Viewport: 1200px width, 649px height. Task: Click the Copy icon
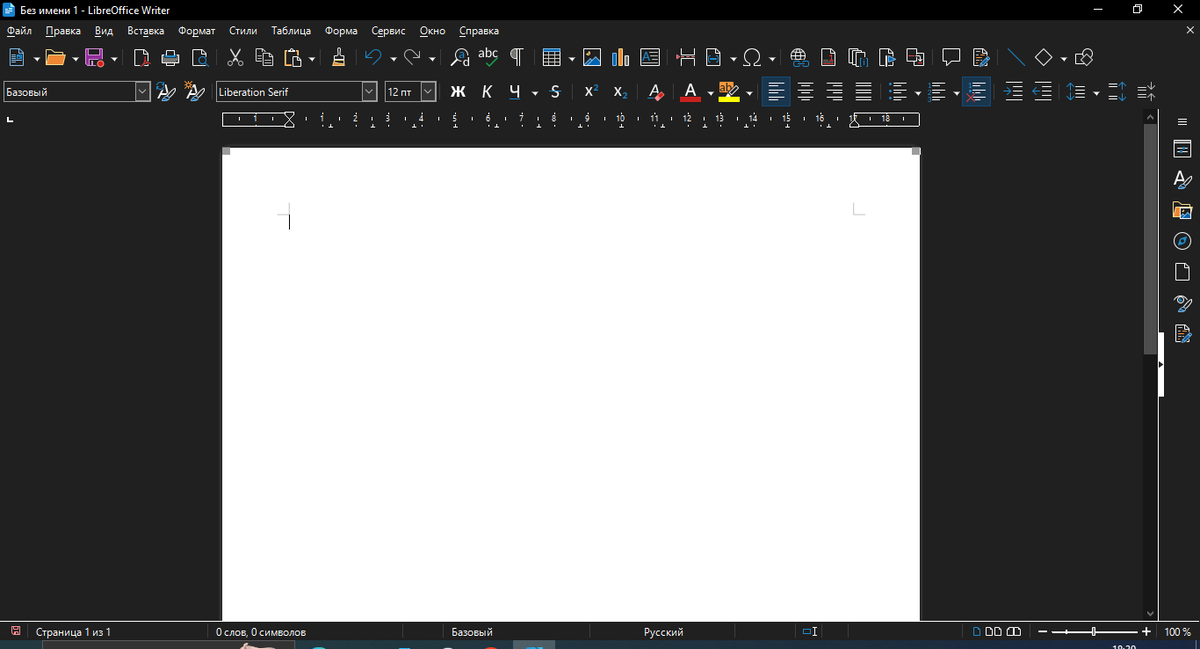(264, 58)
